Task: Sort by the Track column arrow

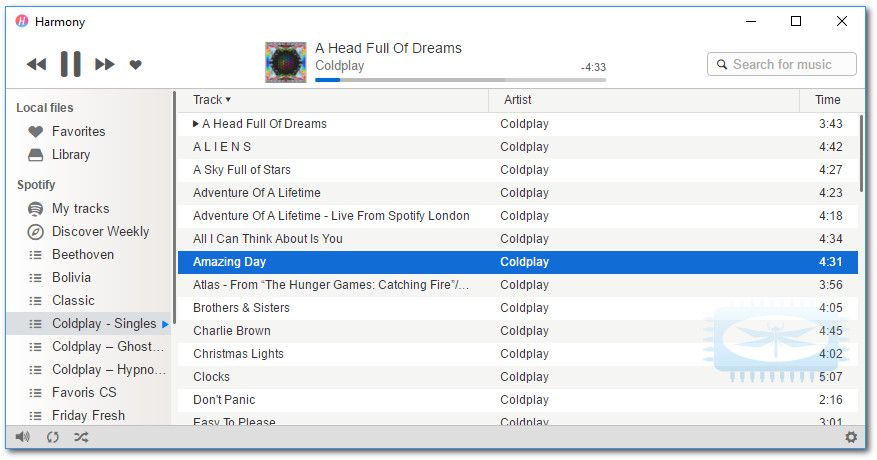Action: coord(228,100)
